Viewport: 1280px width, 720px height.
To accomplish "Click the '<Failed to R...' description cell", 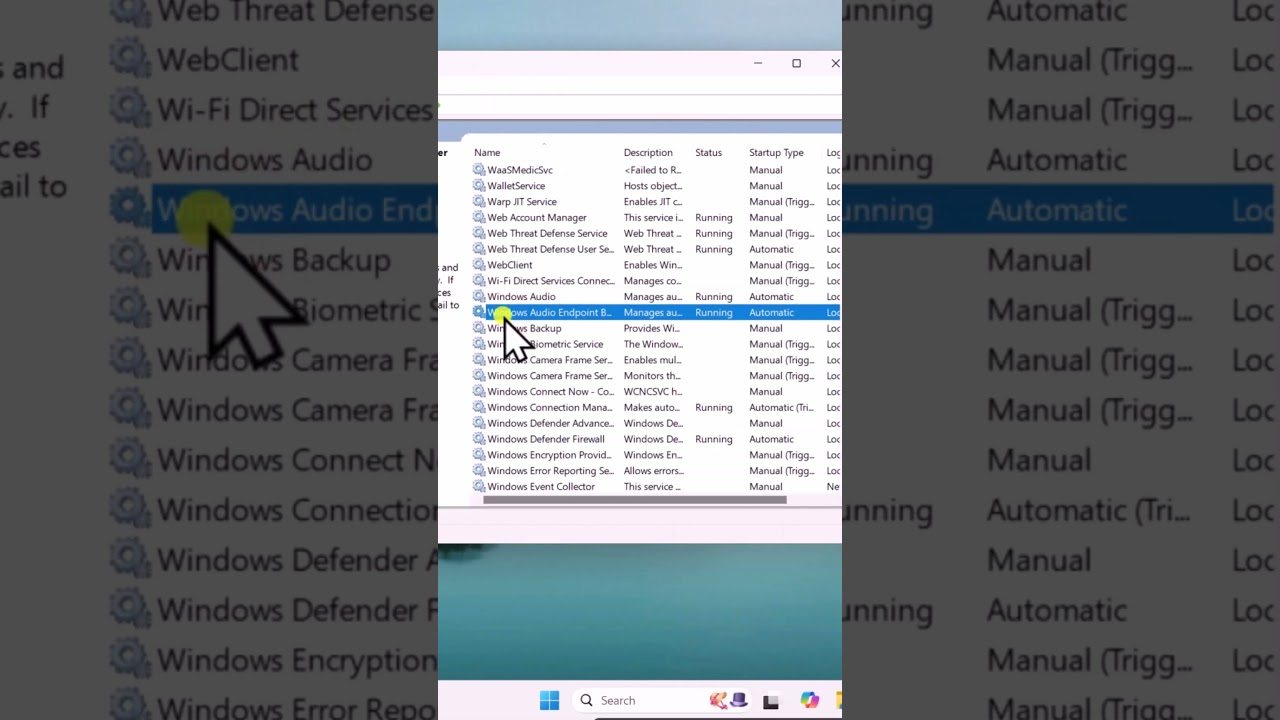I will (652, 170).
